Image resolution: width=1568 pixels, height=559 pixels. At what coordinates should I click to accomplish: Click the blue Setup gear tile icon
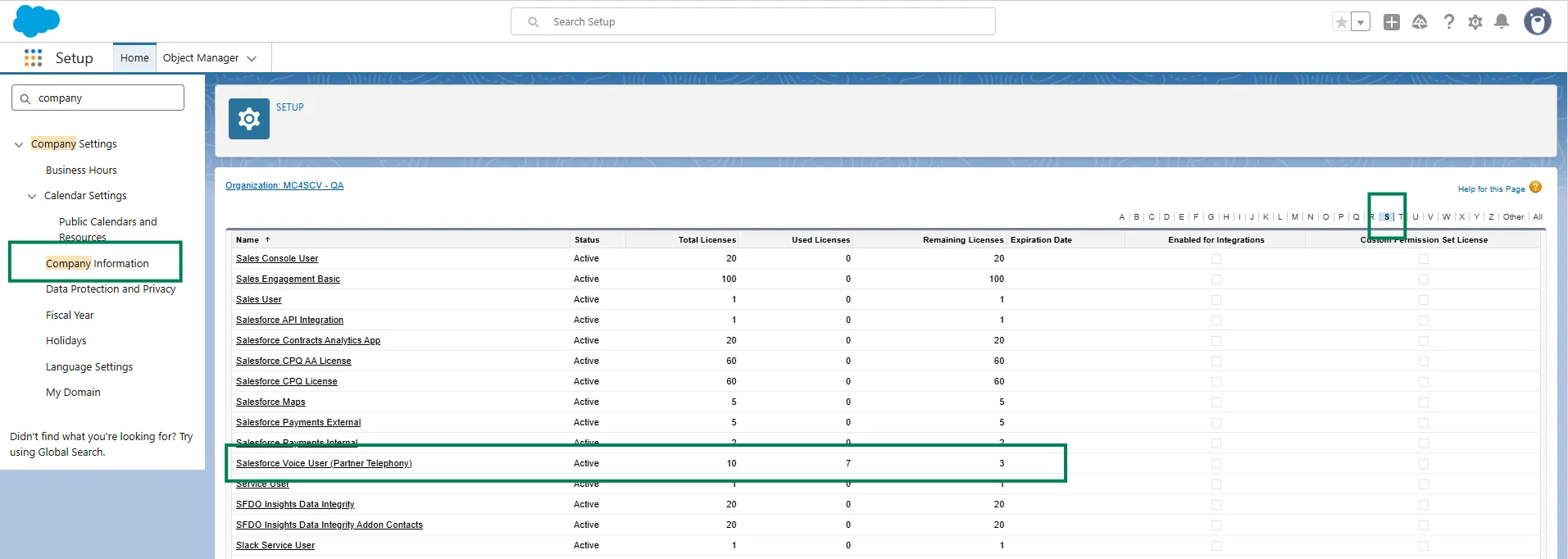click(x=249, y=119)
